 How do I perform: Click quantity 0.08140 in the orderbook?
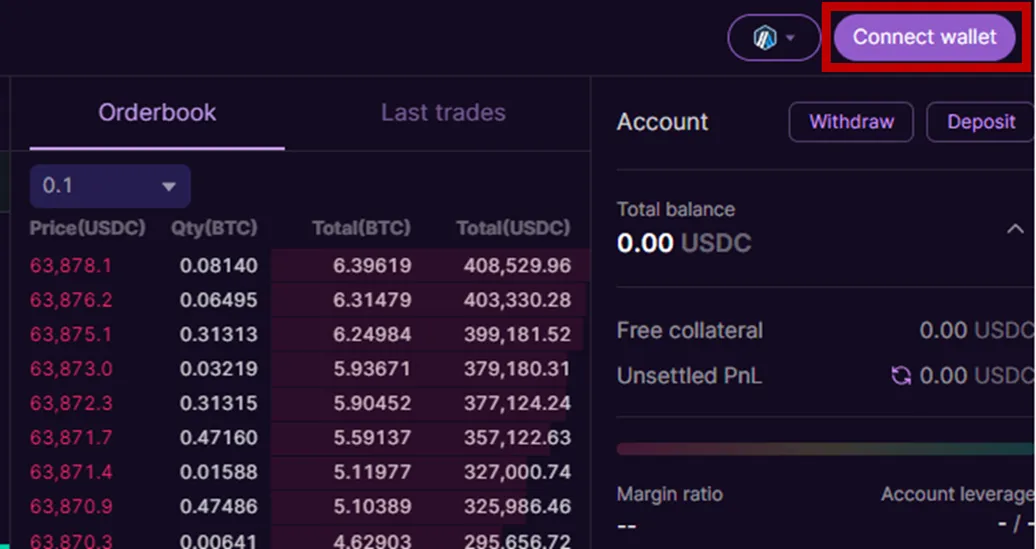coord(219,266)
